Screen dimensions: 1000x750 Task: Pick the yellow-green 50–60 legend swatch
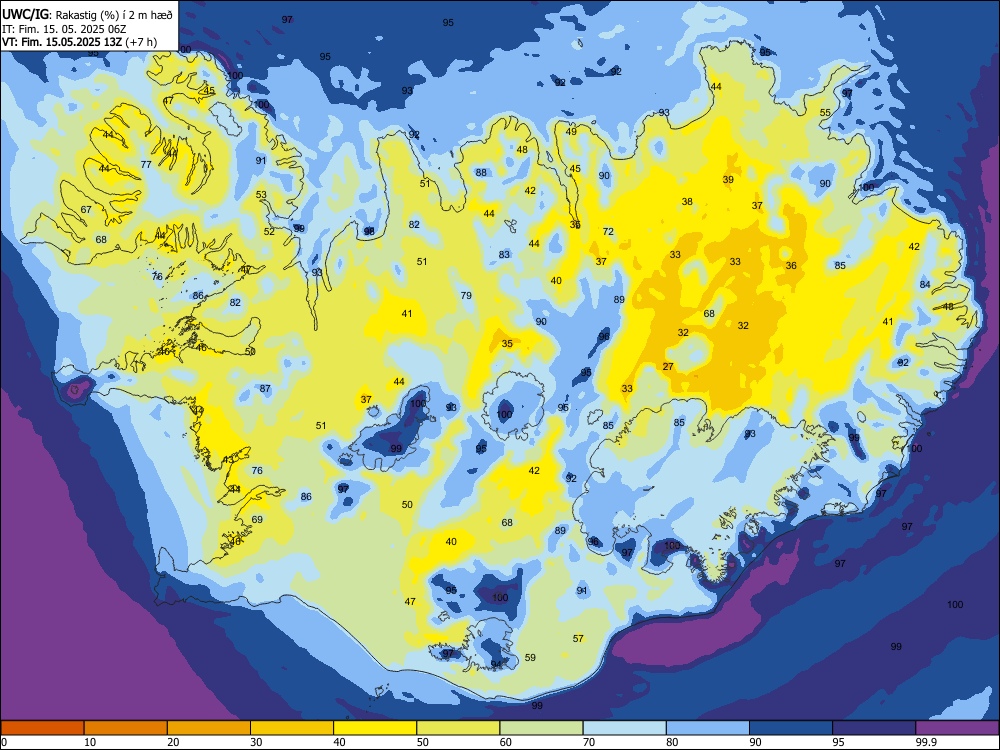458,728
